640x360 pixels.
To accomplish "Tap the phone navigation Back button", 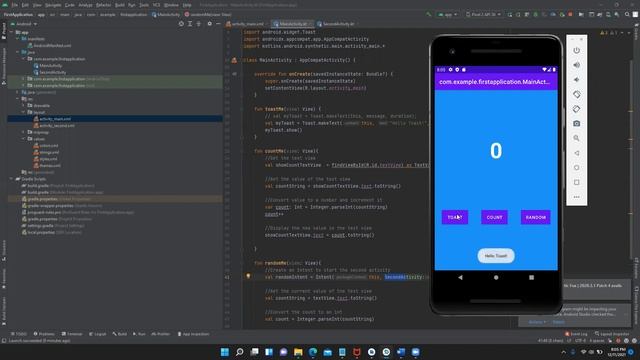I will (460, 278).
